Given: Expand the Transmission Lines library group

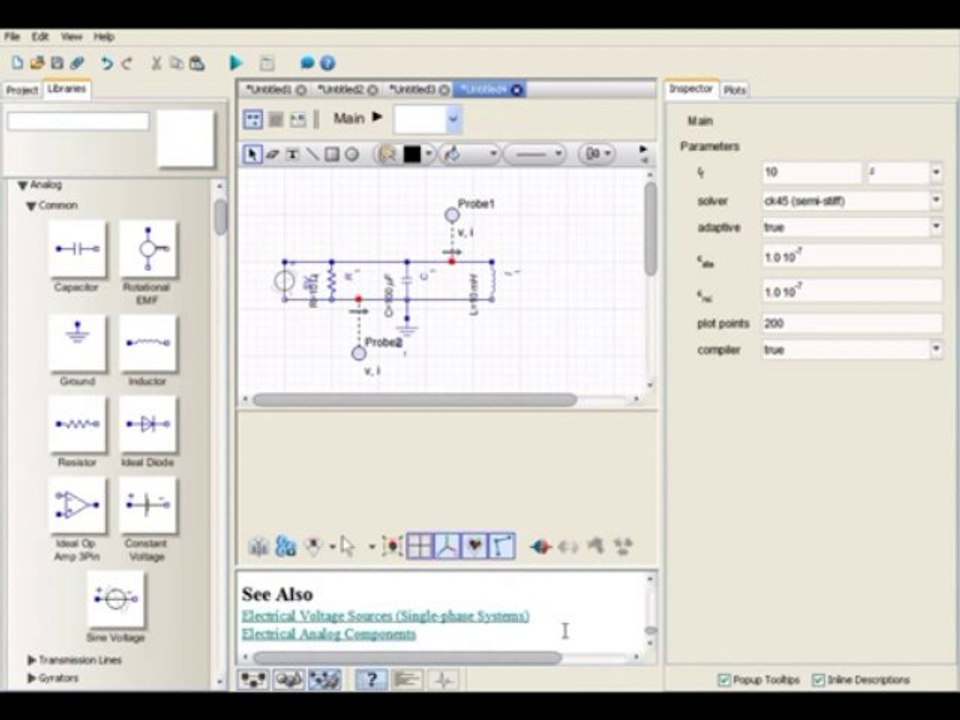Looking at the screenshot, I should coord(32,660).
